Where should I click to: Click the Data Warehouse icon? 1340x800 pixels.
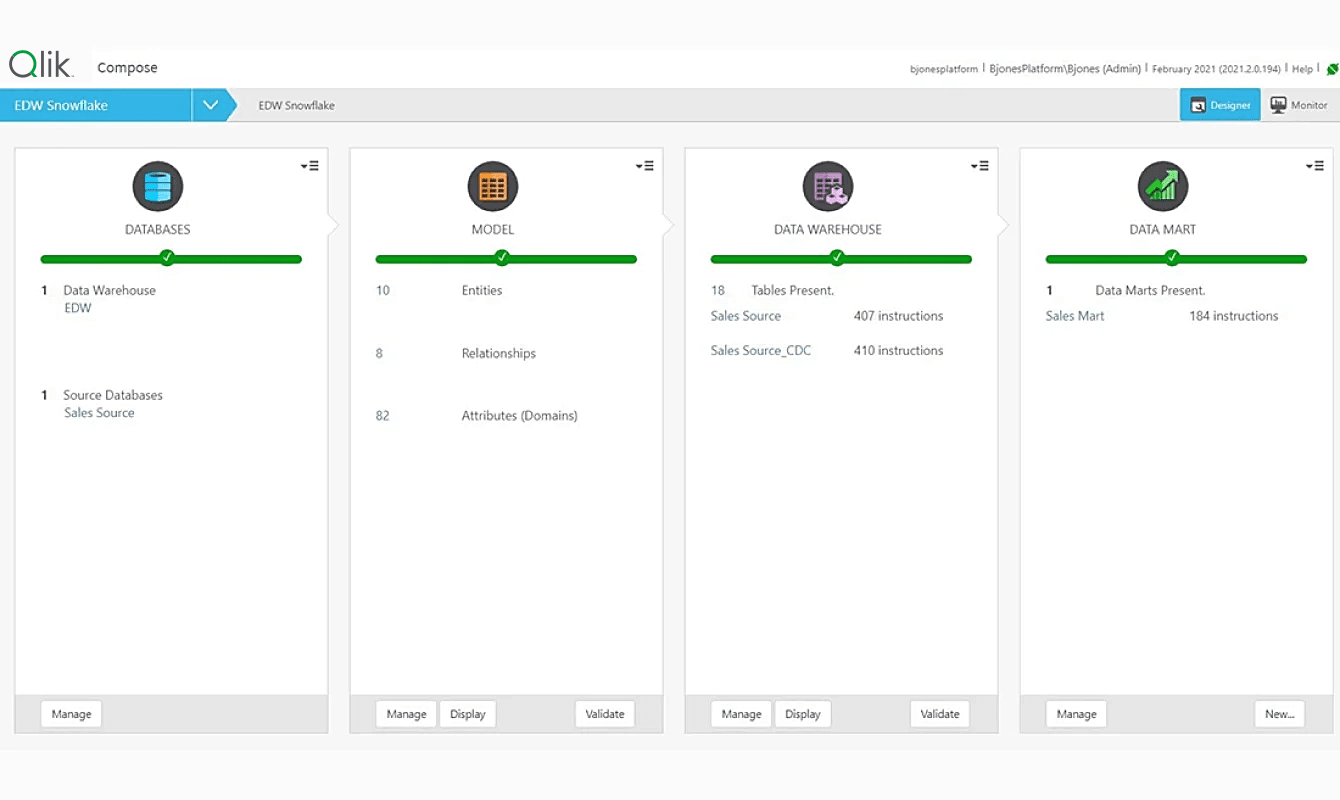(828, 187)
